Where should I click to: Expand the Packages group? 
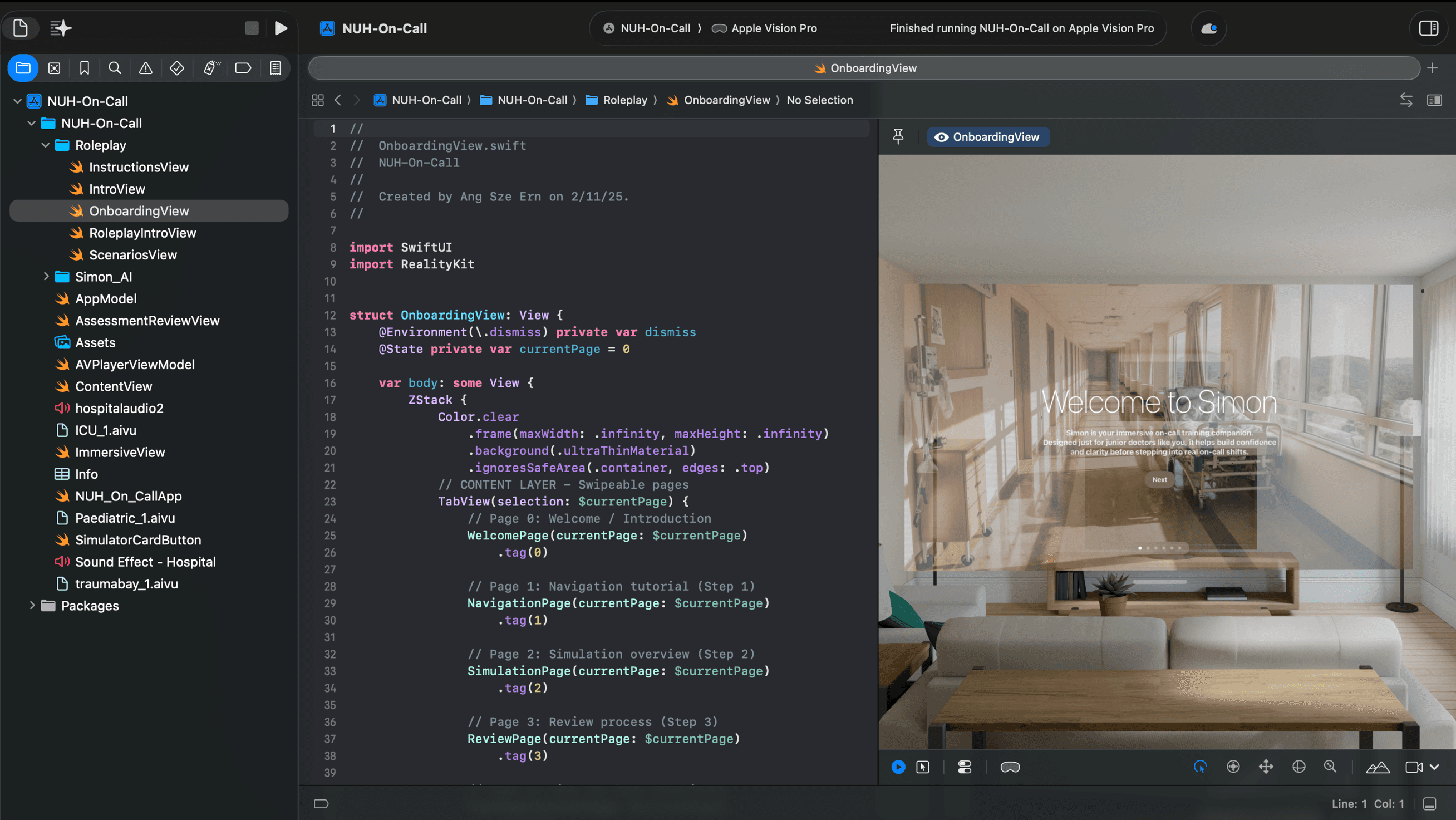(x=32, y=606)
